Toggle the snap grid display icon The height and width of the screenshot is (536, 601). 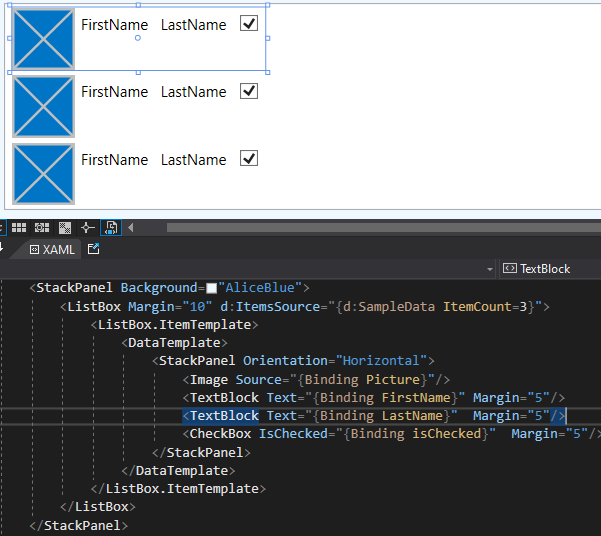[19, 228]
